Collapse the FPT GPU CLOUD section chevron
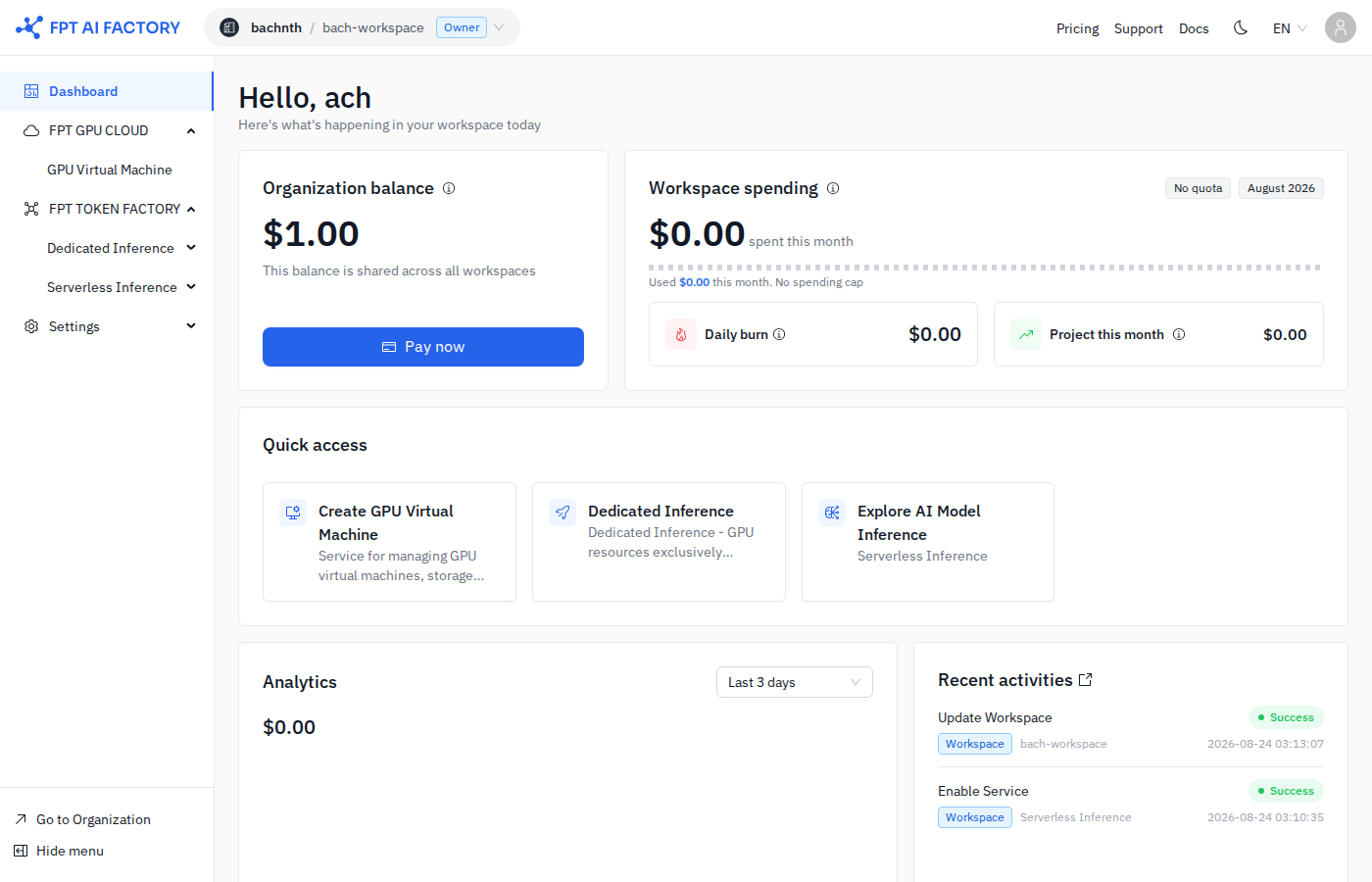 [191, 130]
